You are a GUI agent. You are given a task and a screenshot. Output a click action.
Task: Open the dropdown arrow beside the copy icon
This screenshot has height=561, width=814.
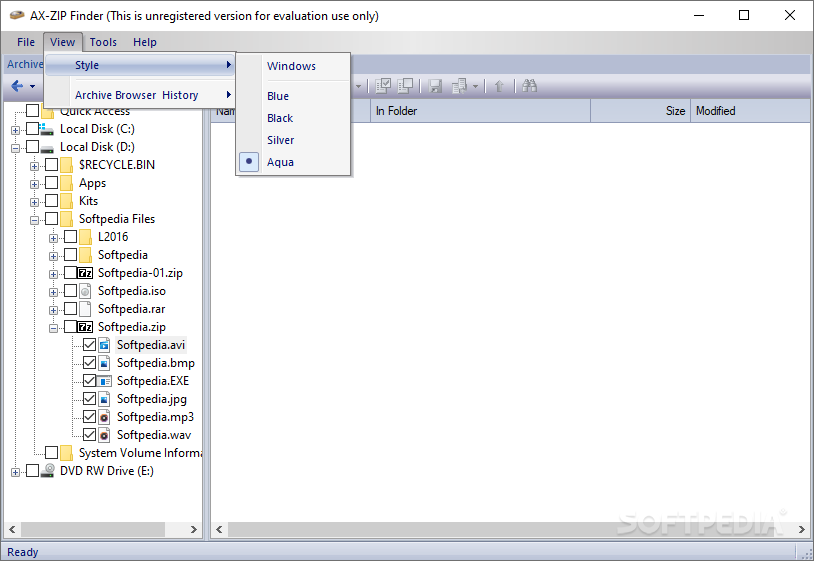pos(475,86)
